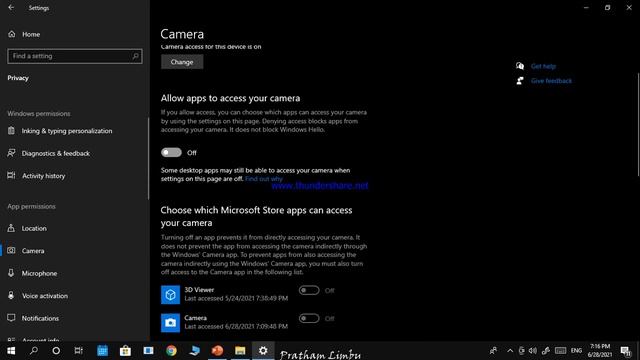Click the Inking & typing clipboard icon

pos(11,131)
